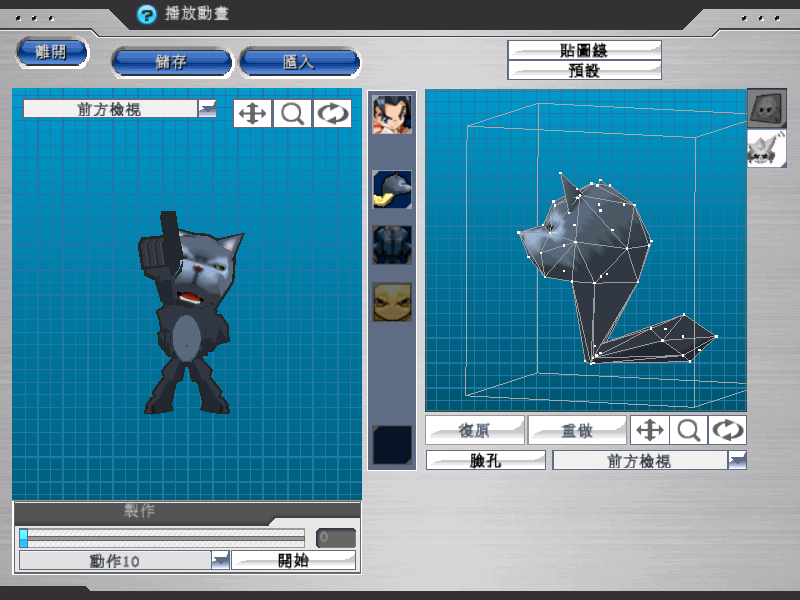The image size is (800, 600).
Task: Choose the pan tool under the wireframe view
Action: point(650,431)
